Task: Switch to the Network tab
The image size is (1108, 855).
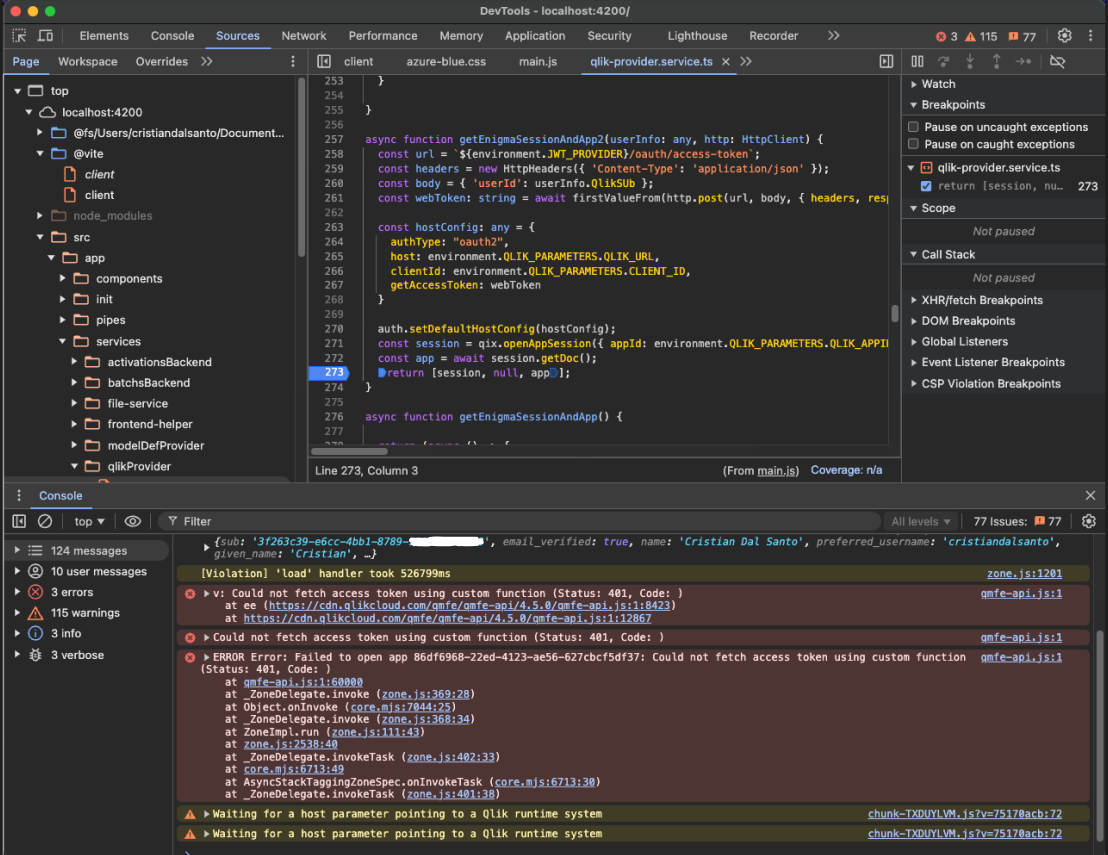Action: pyautogui.click(x=304, y=36)
